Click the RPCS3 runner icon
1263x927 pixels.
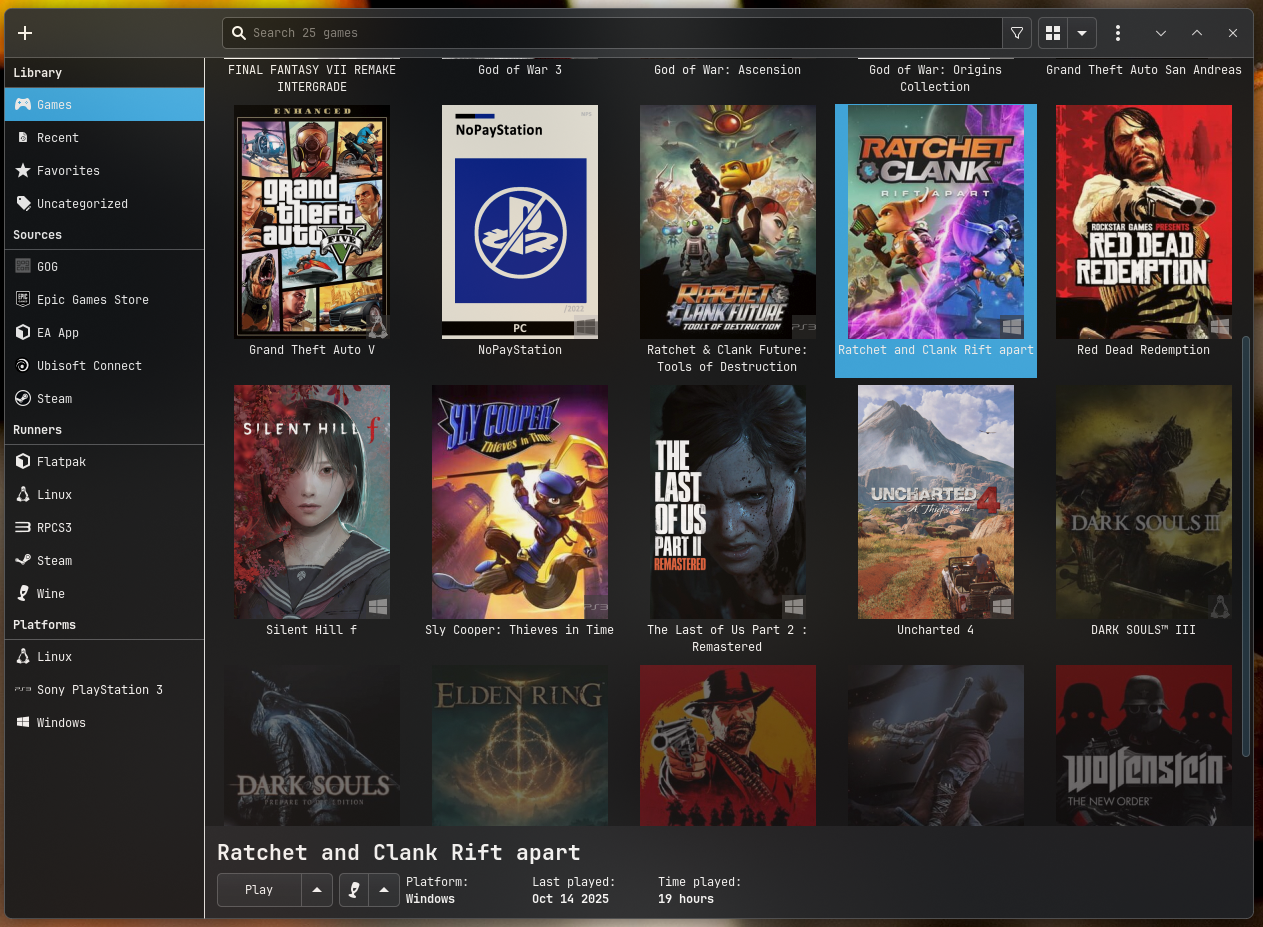(x=23, y=527)
